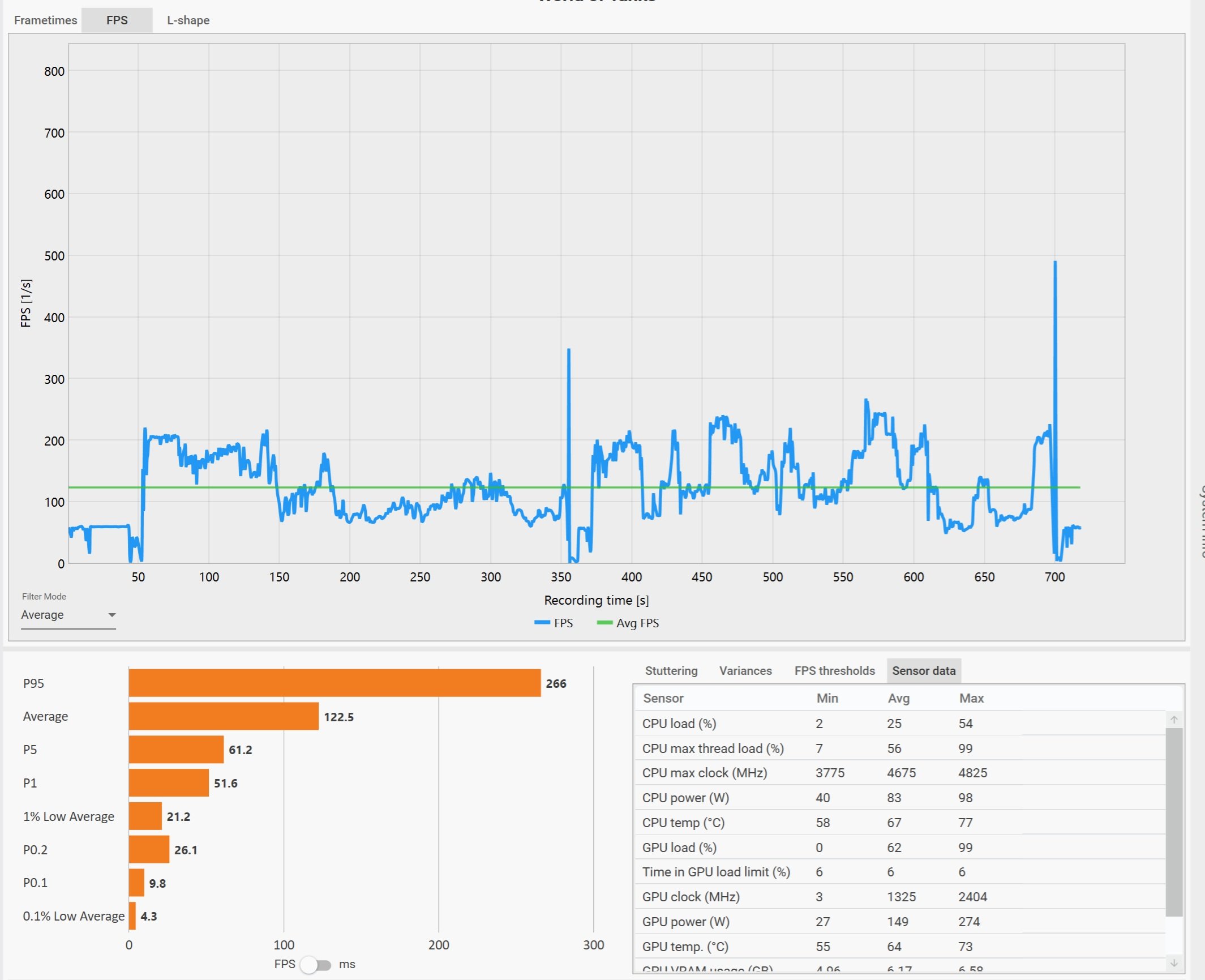Open the Stuttering tab
This screenshot has width=1205, height=980.
point(671,671)
